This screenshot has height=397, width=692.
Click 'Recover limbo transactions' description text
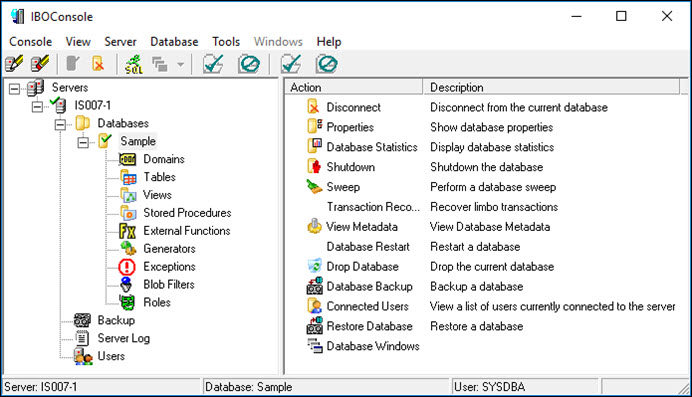coord(494,207)
